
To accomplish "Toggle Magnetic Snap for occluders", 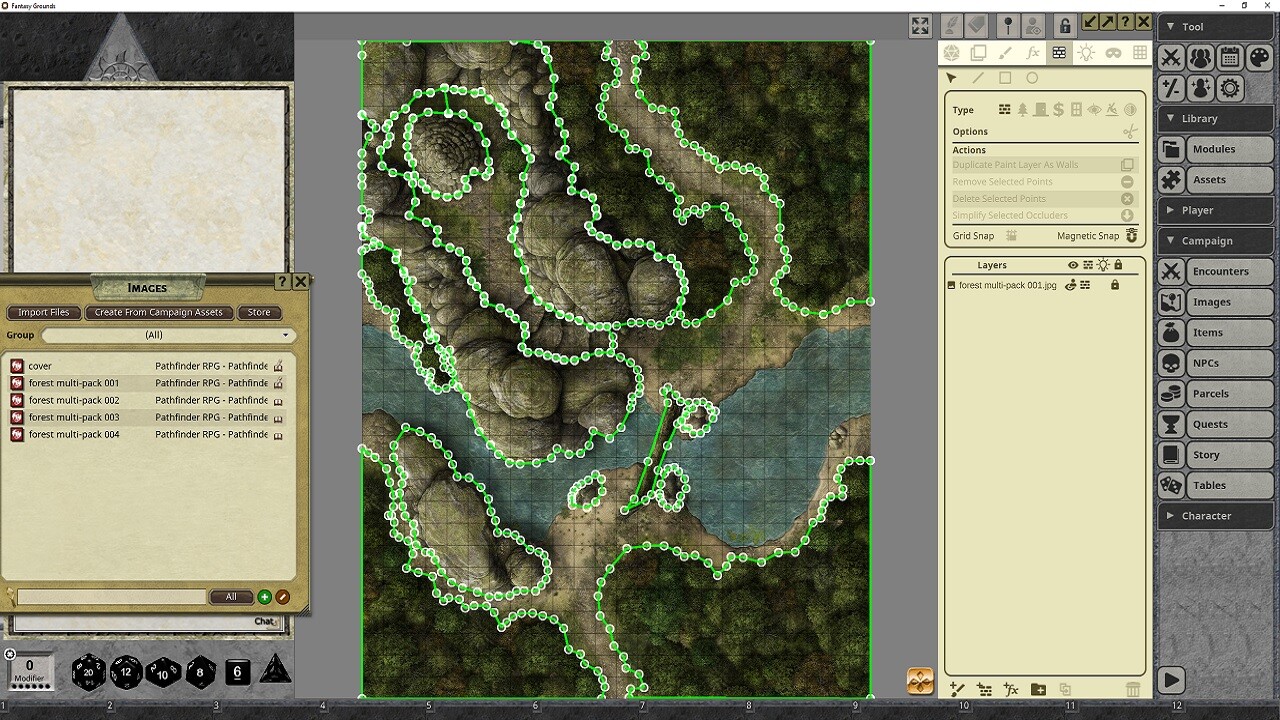I will (1131, 236).
